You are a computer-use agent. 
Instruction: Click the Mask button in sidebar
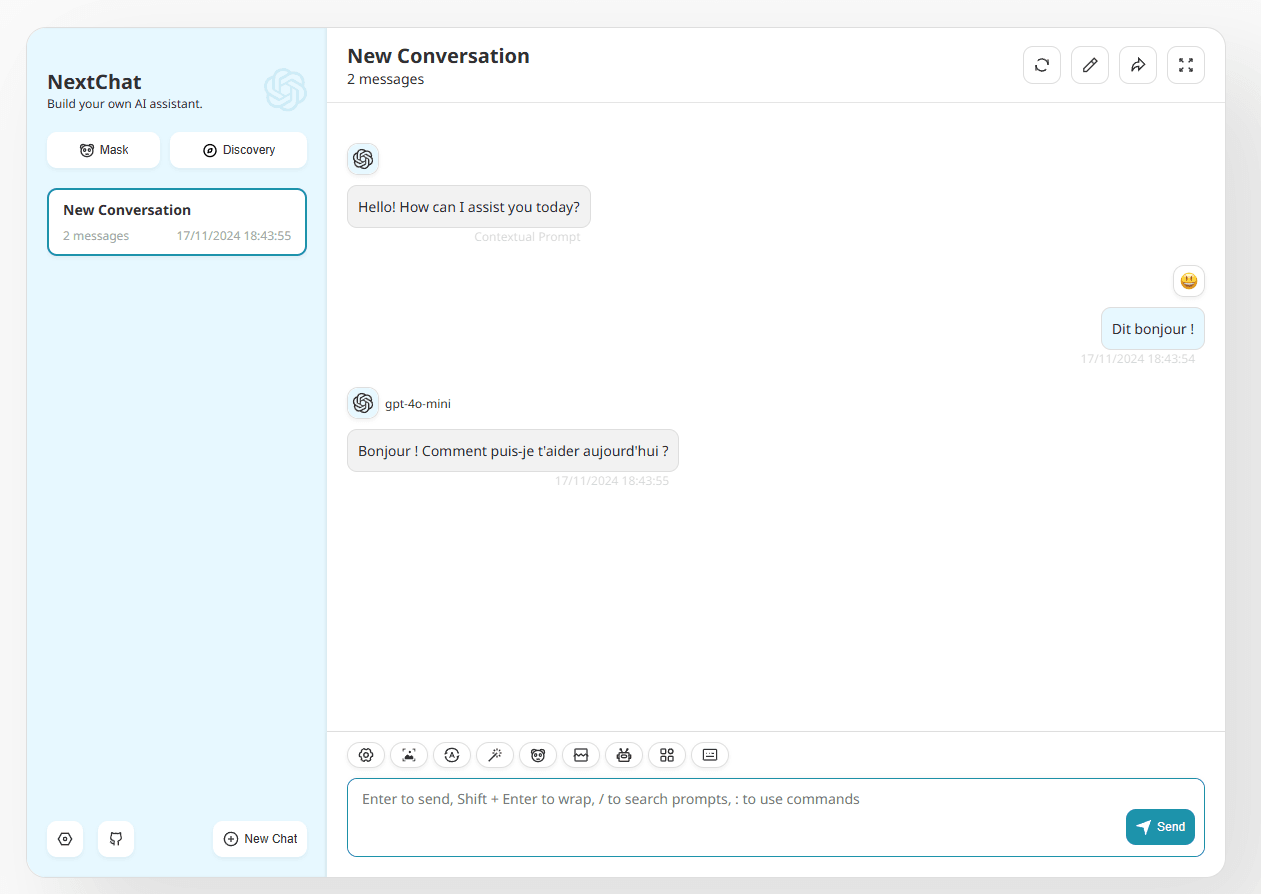[104, 150]
